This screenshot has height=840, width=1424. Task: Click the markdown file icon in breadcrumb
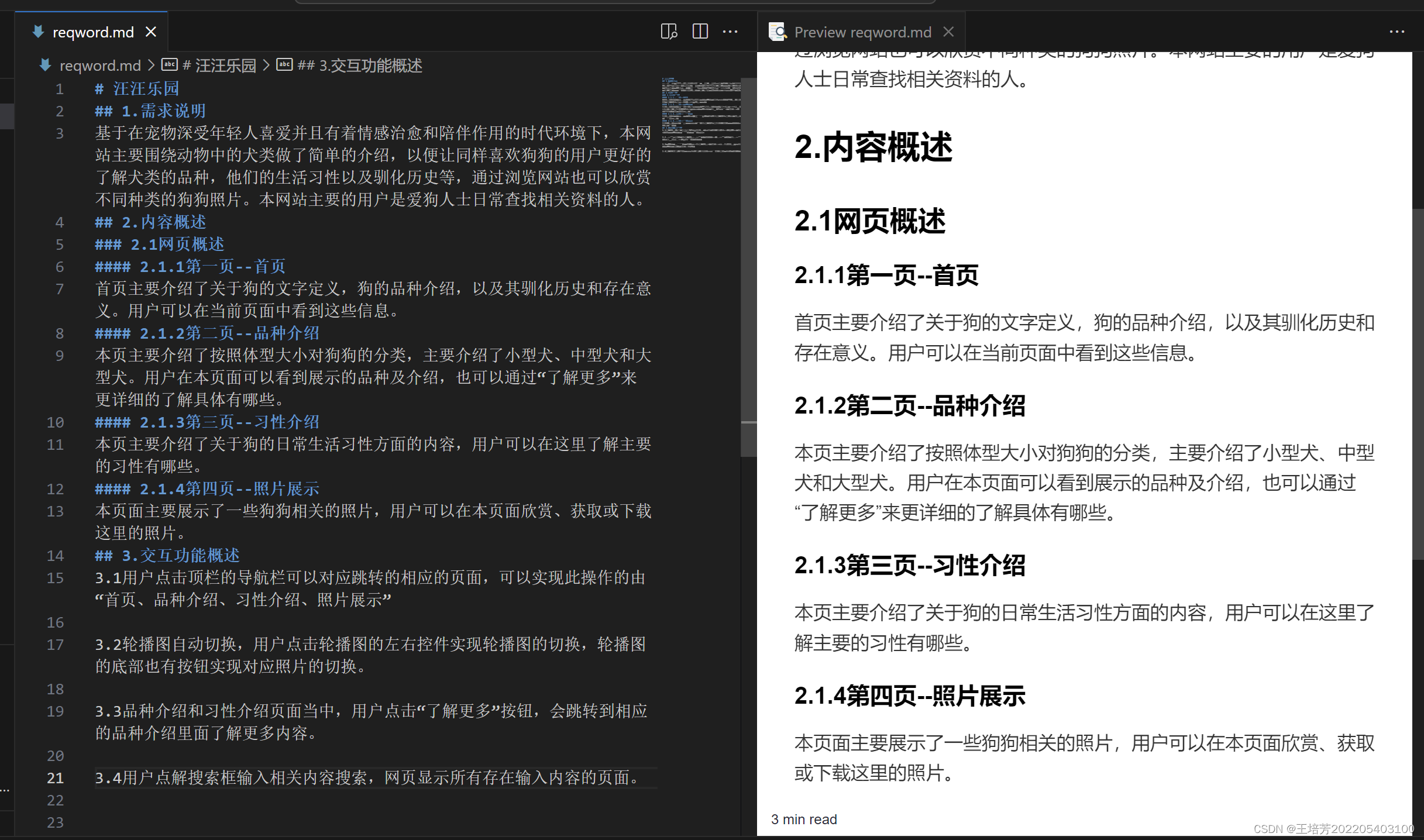click(x=45, y=65)
